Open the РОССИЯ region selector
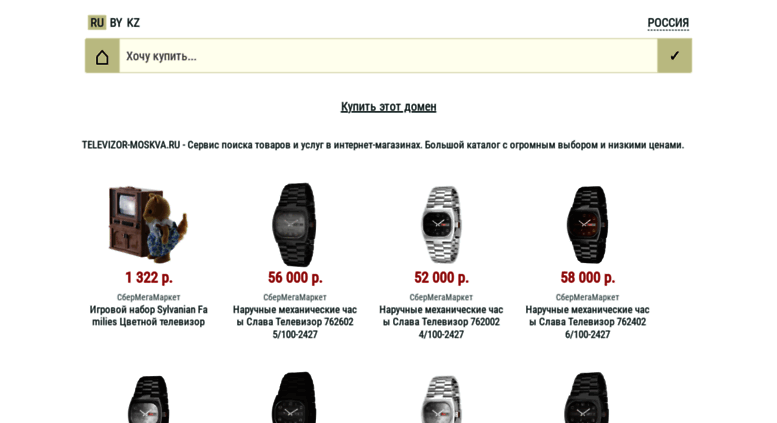 (x=668, y=23)
